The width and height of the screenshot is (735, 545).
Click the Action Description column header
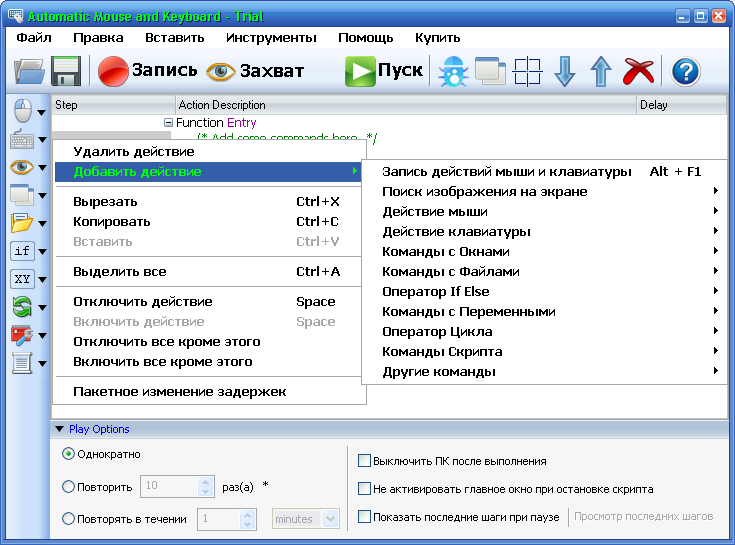[406, 105]
